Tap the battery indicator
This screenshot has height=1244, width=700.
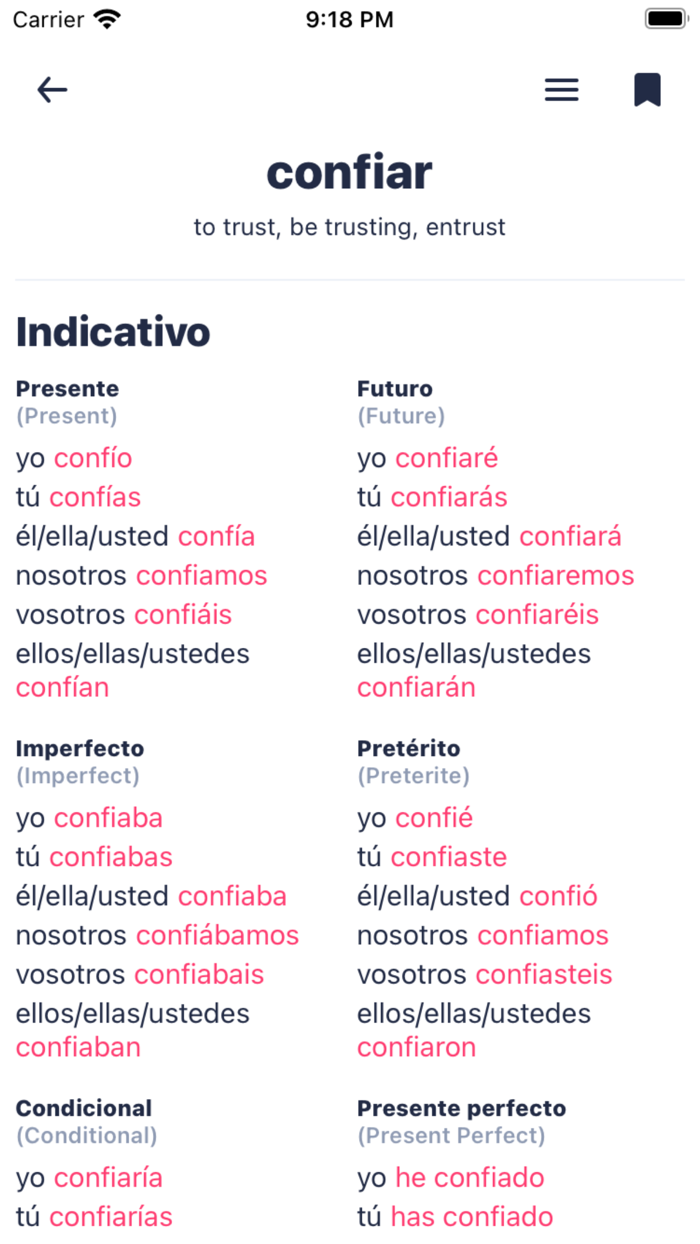click(665, 17)
